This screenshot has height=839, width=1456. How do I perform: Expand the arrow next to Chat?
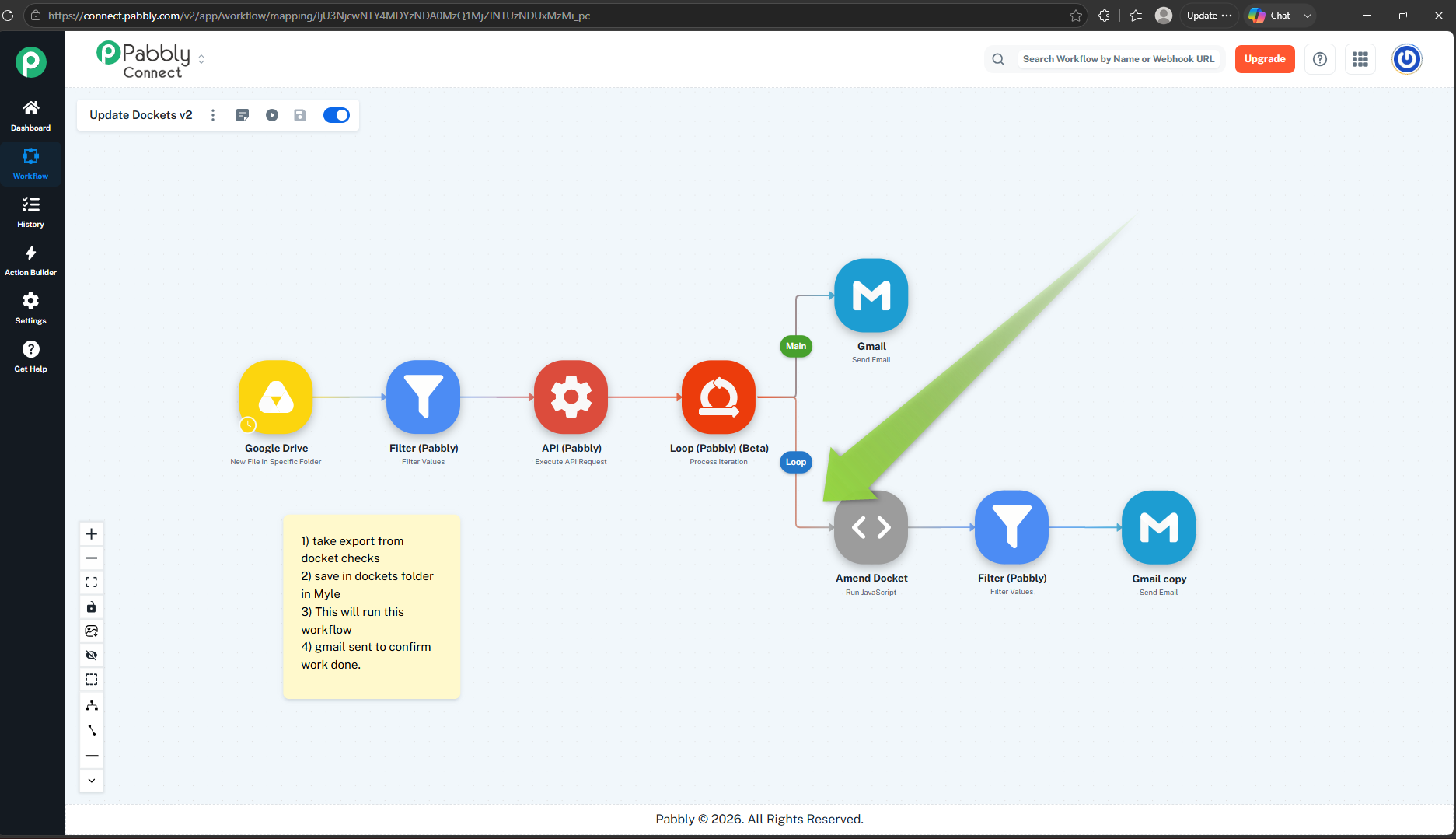pos(1308,16)
